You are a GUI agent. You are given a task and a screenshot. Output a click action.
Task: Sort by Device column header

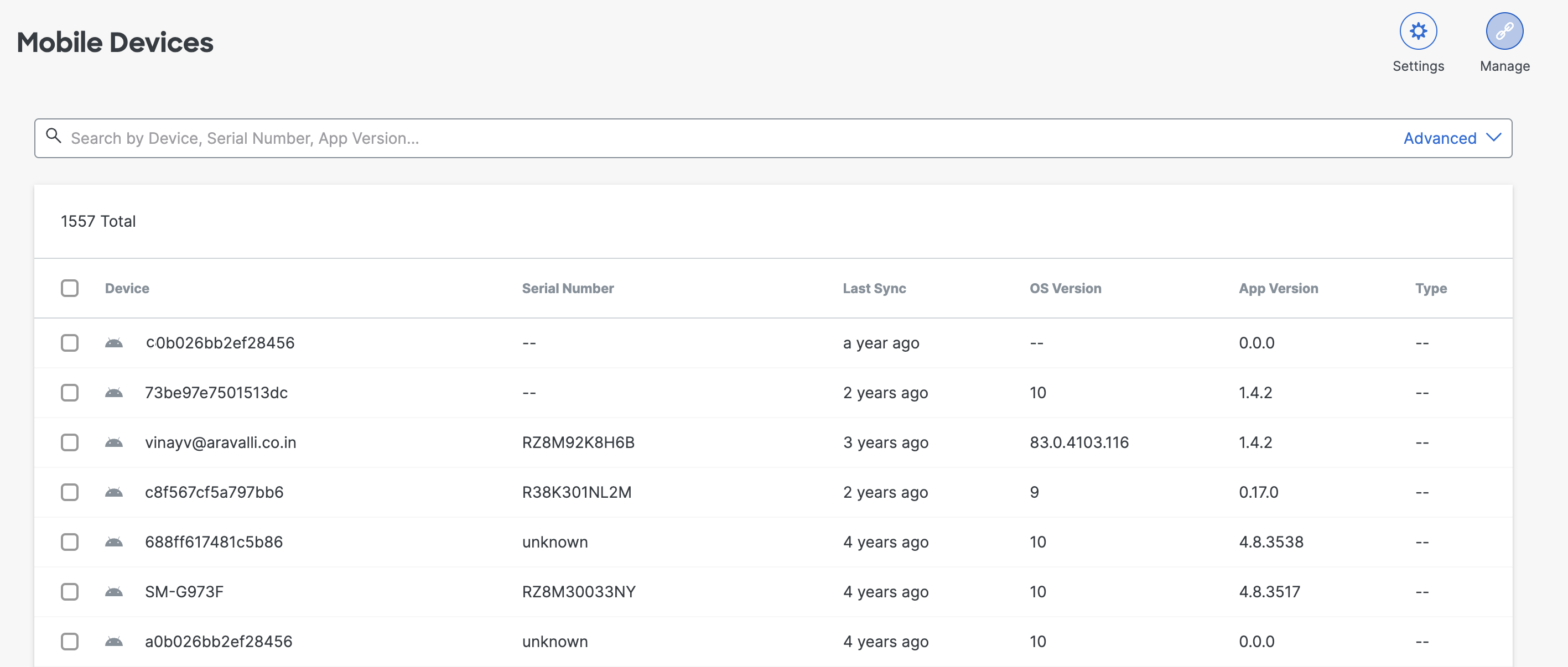pos(127,289)
